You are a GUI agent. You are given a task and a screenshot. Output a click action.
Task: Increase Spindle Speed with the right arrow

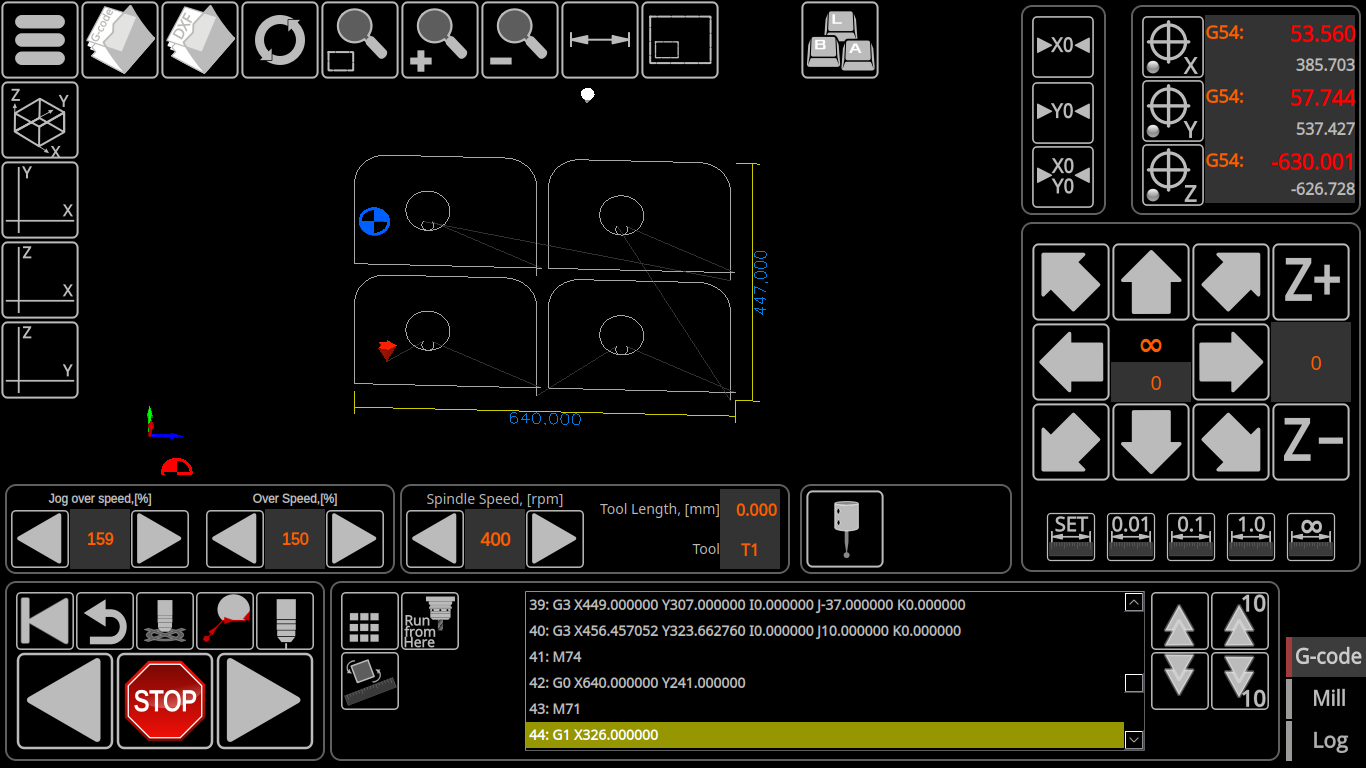click(x=554, y=538)
